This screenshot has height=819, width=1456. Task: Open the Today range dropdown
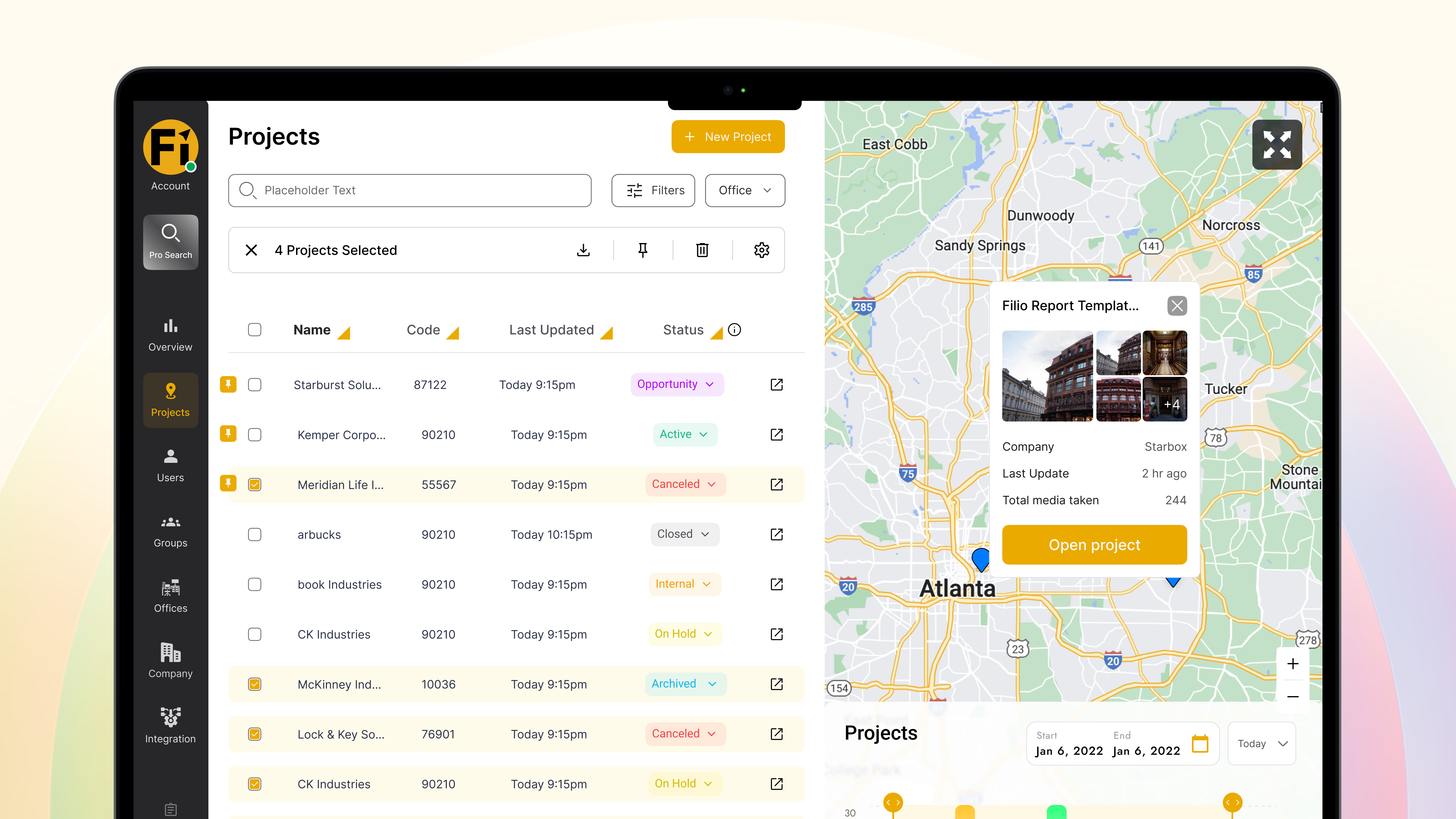pos(1261,743)
